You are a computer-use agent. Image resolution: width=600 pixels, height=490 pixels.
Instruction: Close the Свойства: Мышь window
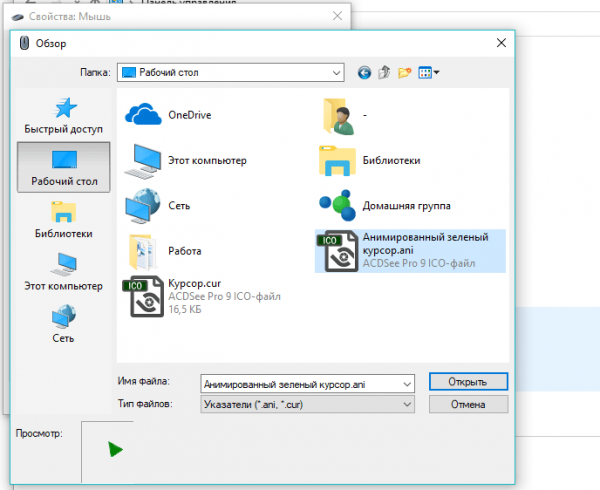pyautogui.click(x=338, y=16)
